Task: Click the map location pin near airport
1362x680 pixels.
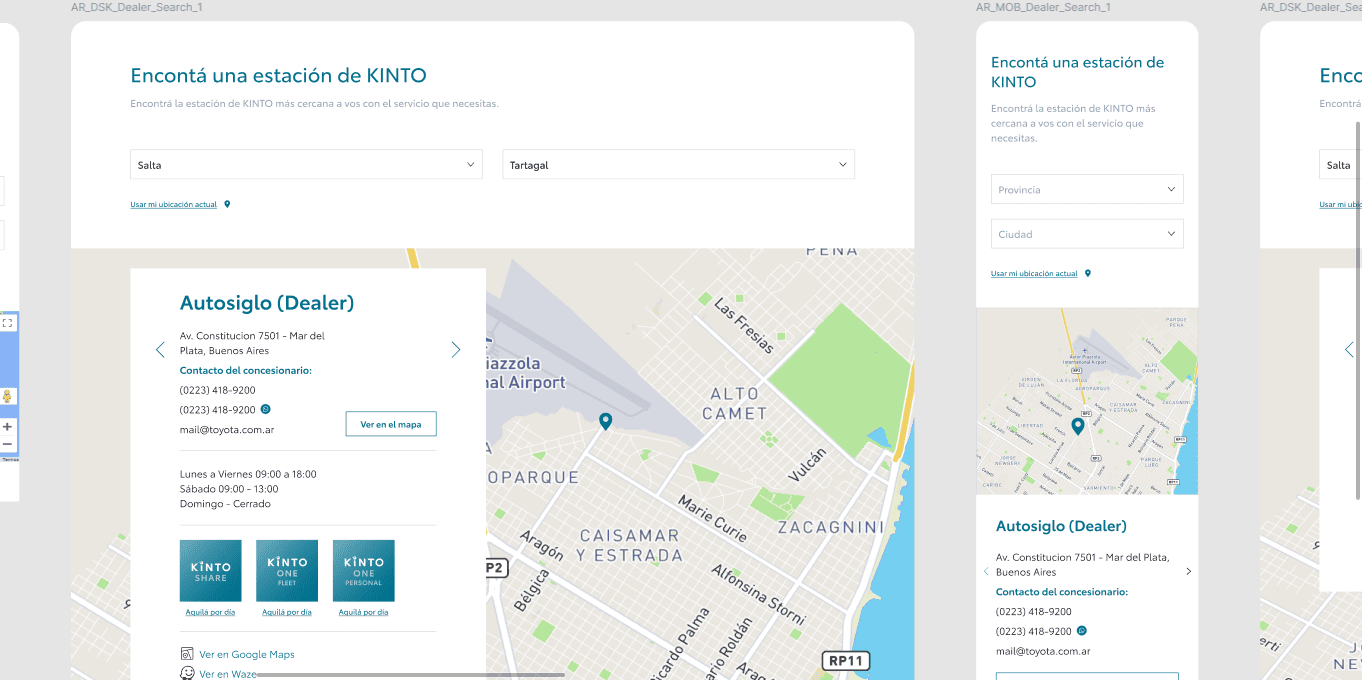Action: (605, 422)
